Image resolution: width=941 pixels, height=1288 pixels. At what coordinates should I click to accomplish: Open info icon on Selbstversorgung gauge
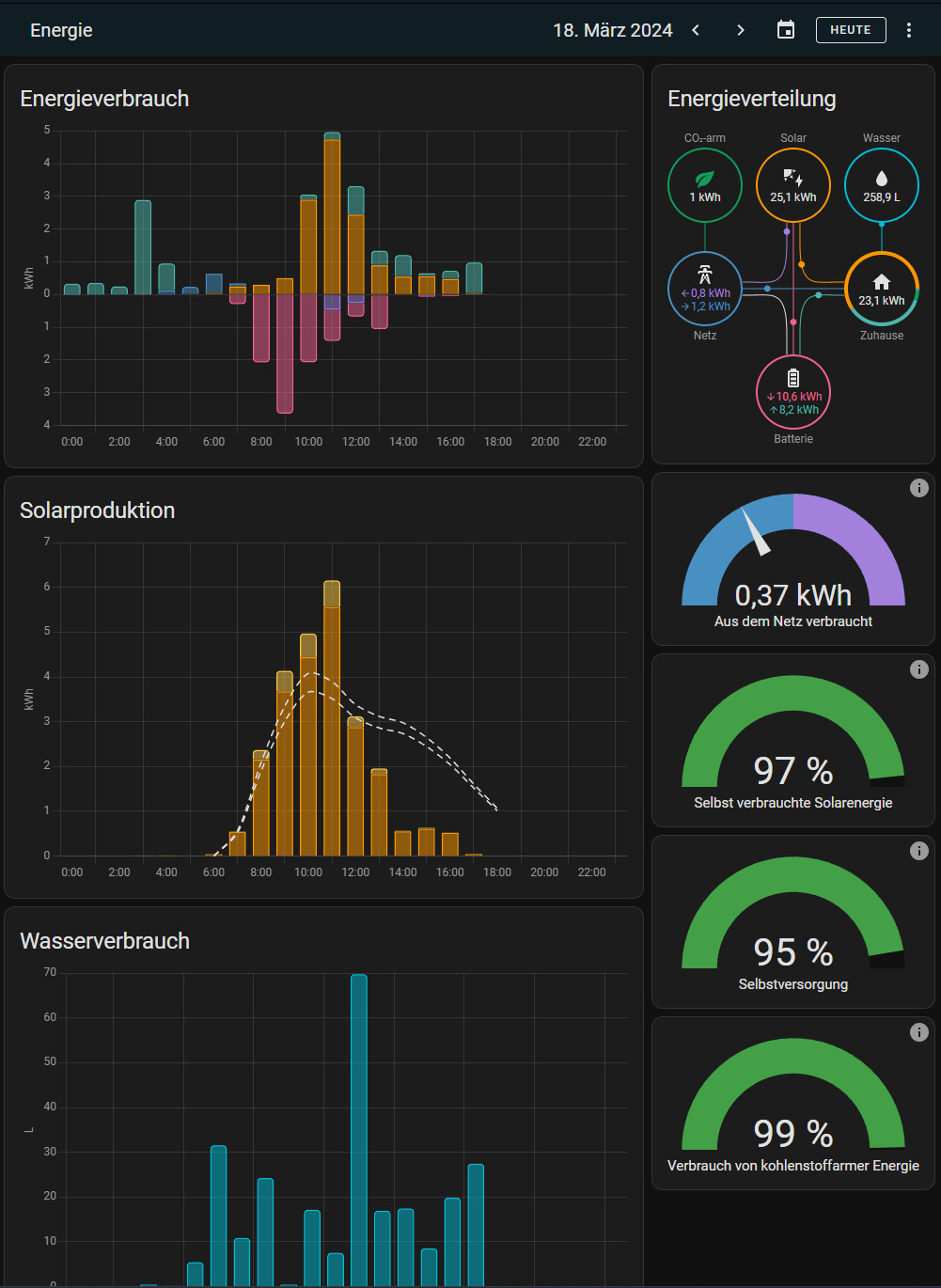point(919,851)
